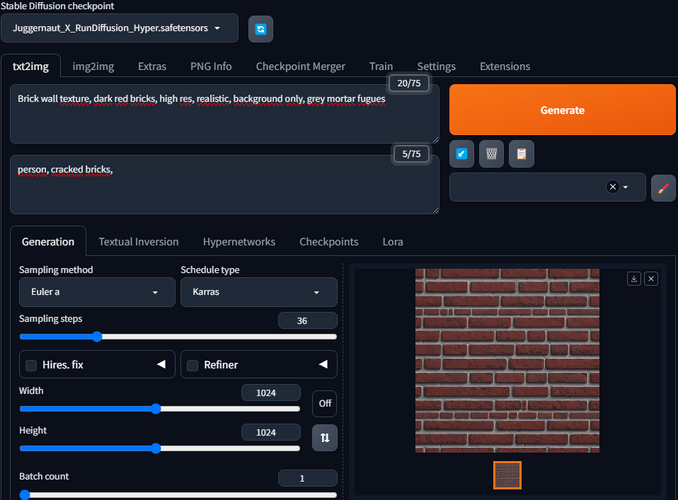Open the Schedule type Karras dropdown
Image resolution: width=678 pixels, height=500 pixels.
tap(259, 292)
